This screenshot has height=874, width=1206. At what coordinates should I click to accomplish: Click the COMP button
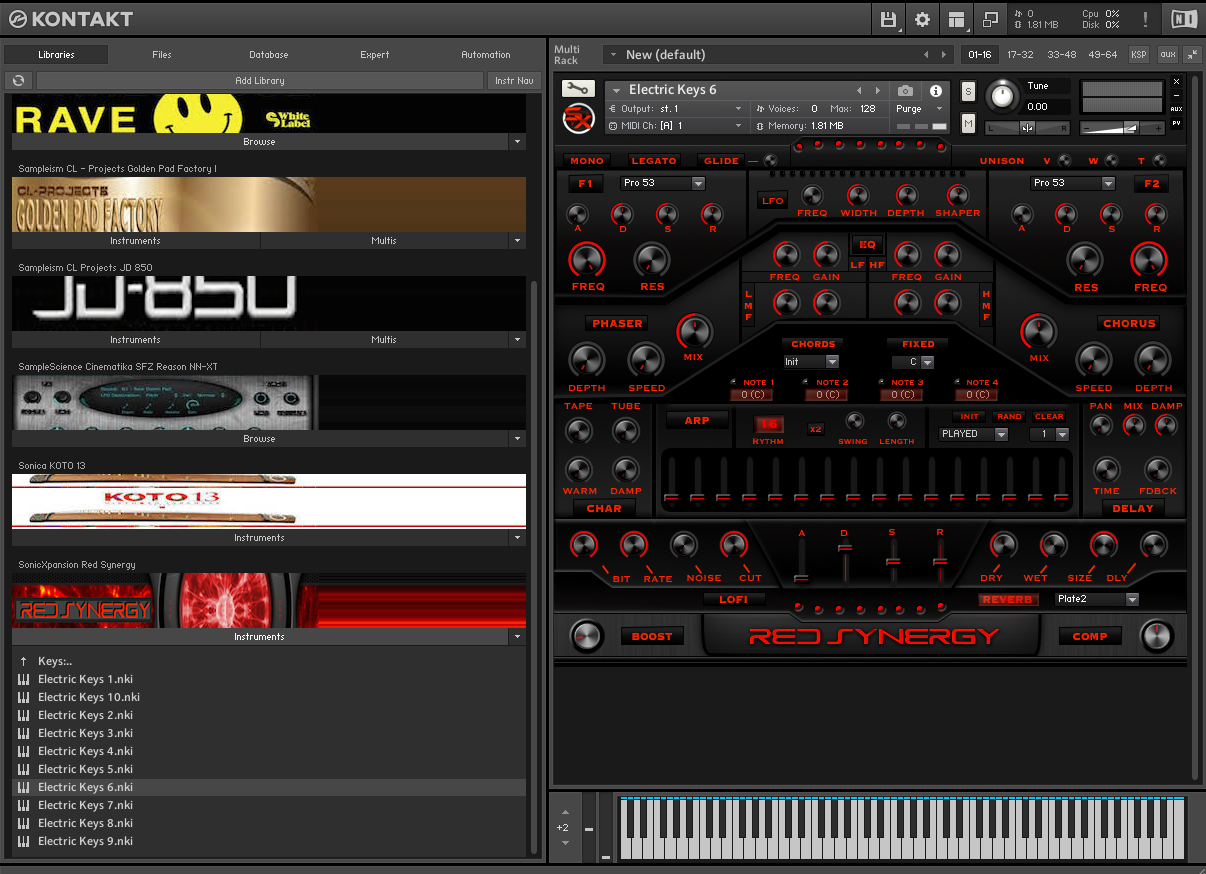[1090, 636]
